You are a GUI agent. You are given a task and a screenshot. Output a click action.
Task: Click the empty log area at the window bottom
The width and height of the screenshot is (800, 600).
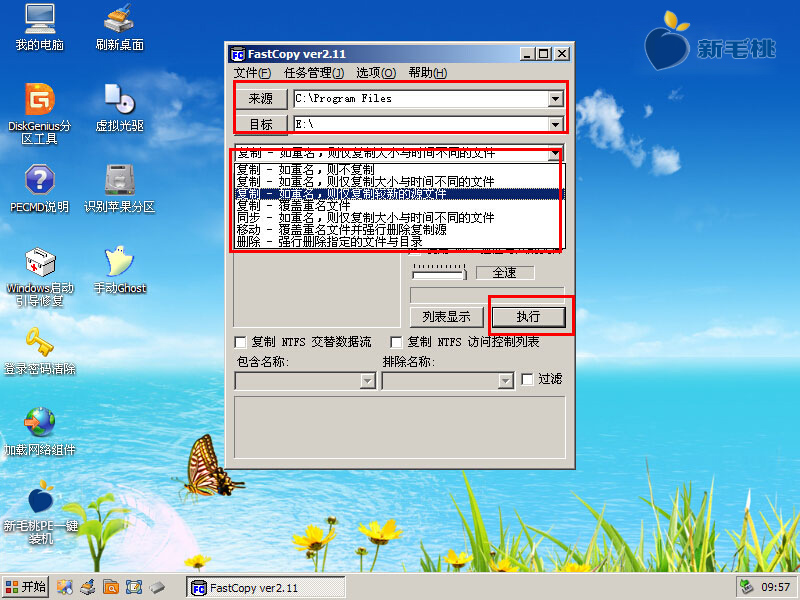pos(400,428)
